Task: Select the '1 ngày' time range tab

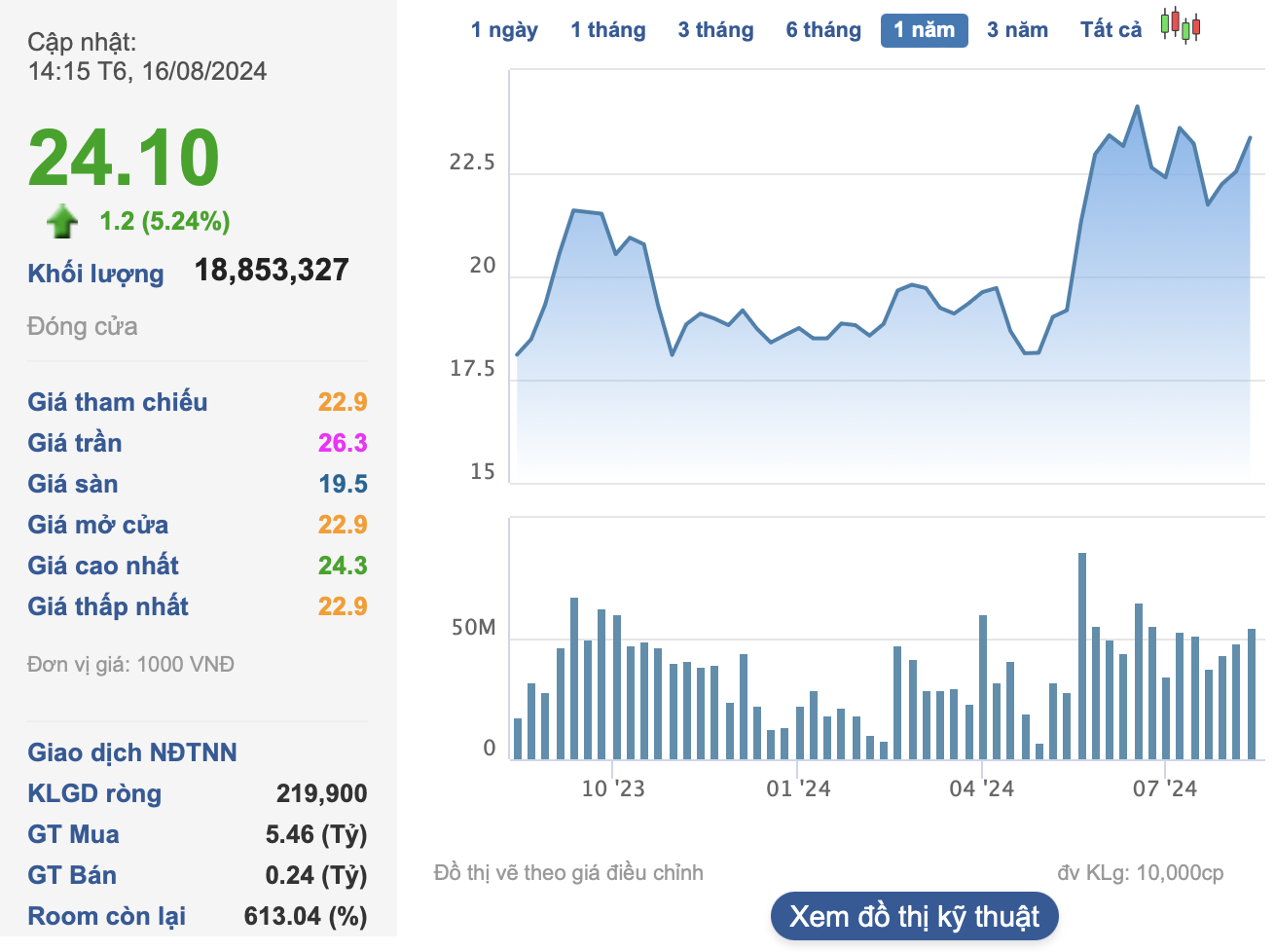Action: [504, 30]
